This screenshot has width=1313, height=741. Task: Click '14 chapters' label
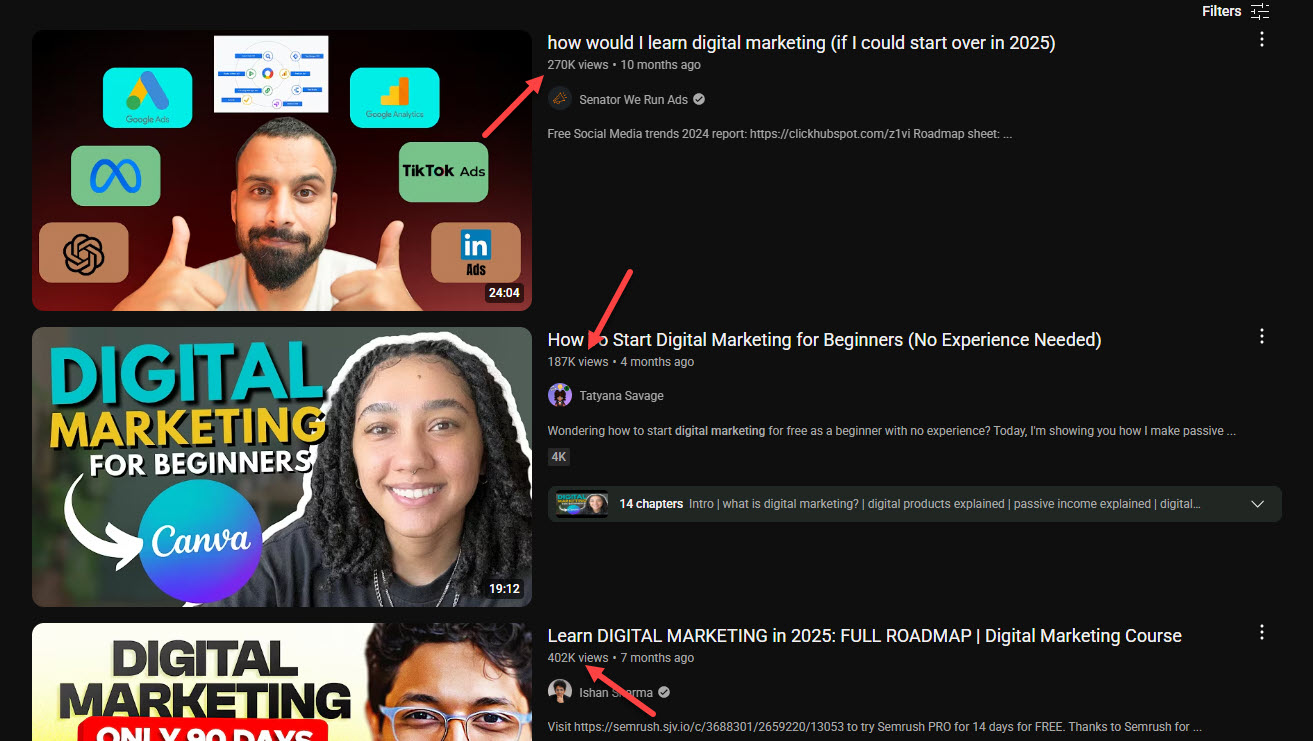(x=651, y=504)
